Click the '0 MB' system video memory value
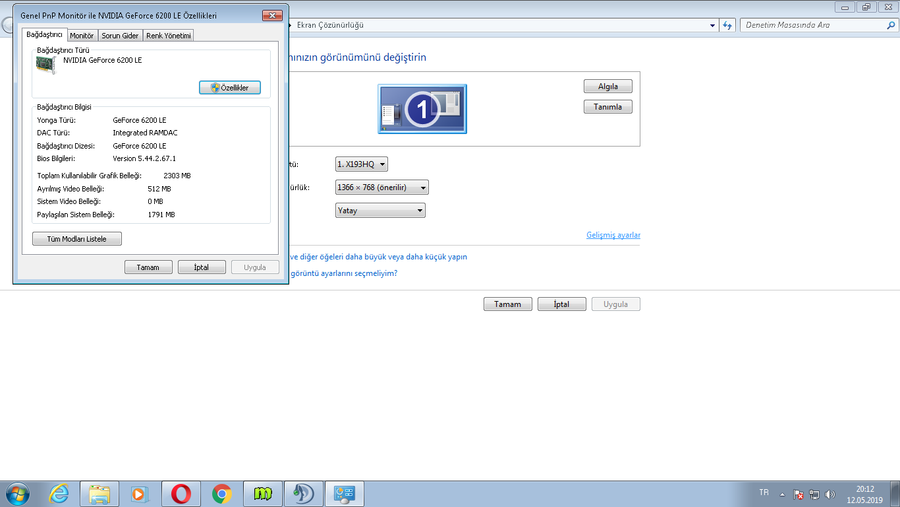Image resolution: width=900 pixels, height=507 pixels. [155, 202]
